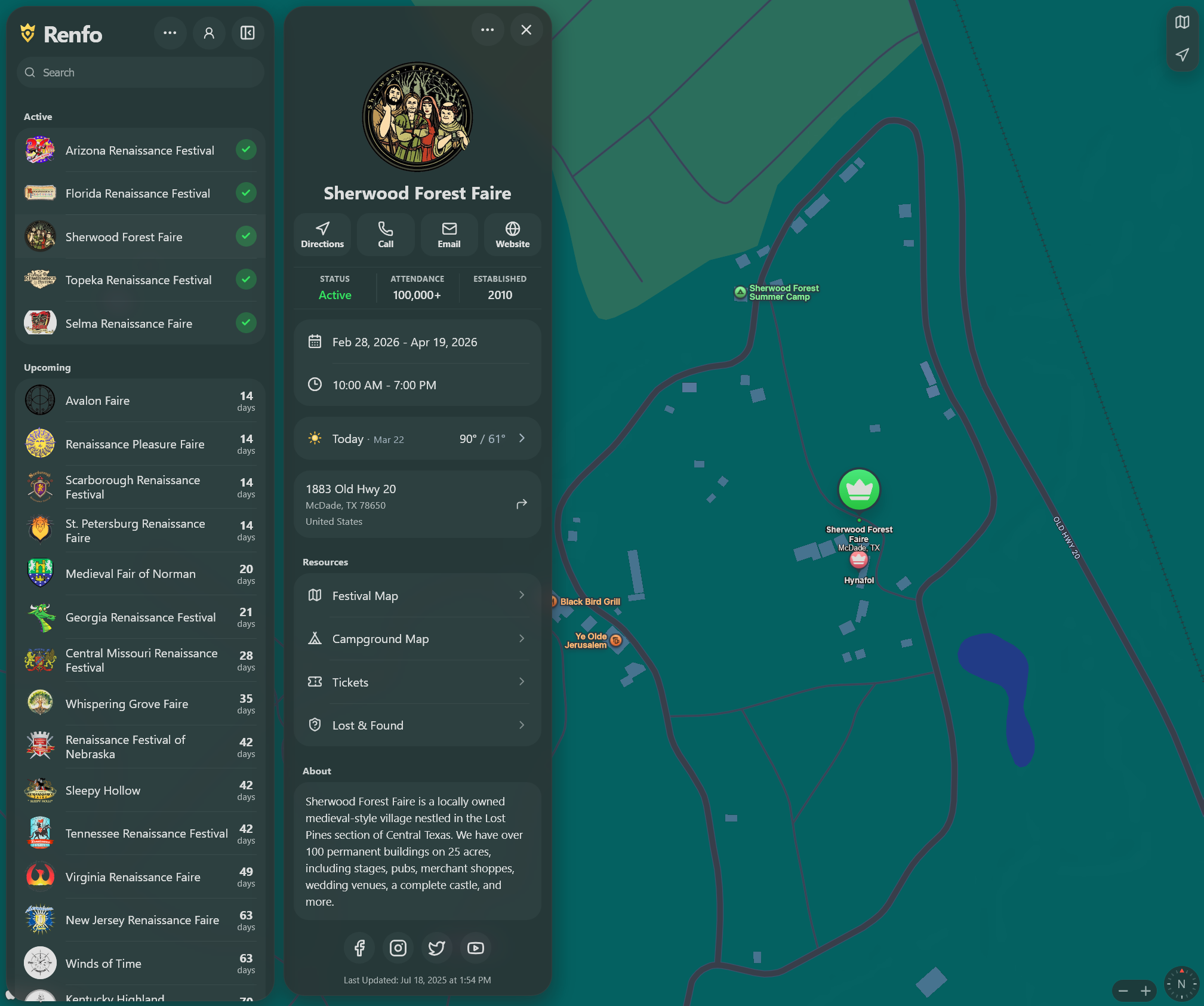Screen dimensions: 1204x1006
Task: Collapse the sidebar panel
Action: [x=247, y=33]
